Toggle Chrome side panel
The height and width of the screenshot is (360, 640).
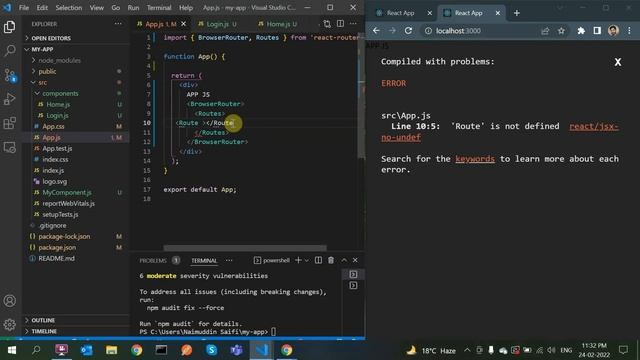tap(597, 31)
